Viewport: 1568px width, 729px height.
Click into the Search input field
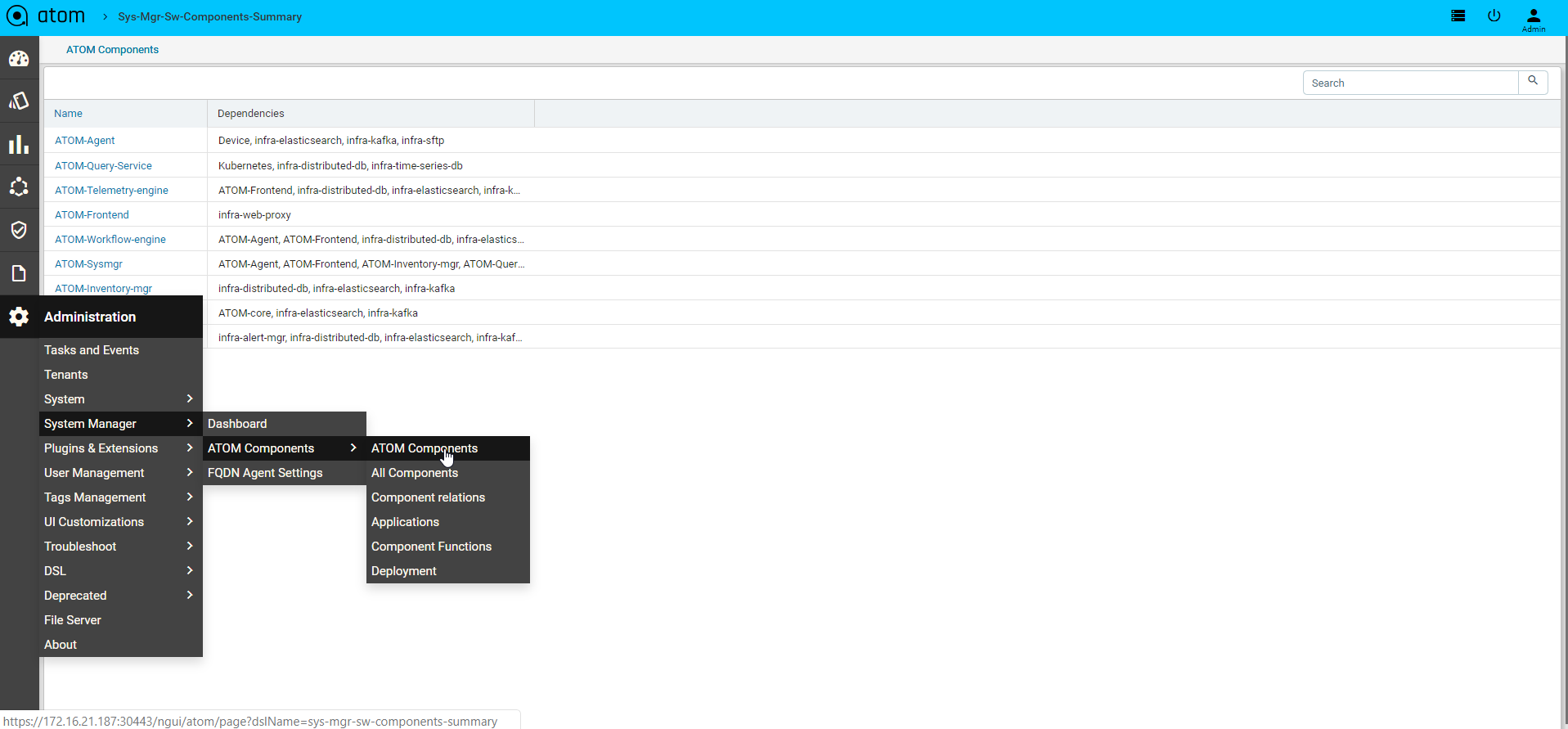[x=1410, y=83]
